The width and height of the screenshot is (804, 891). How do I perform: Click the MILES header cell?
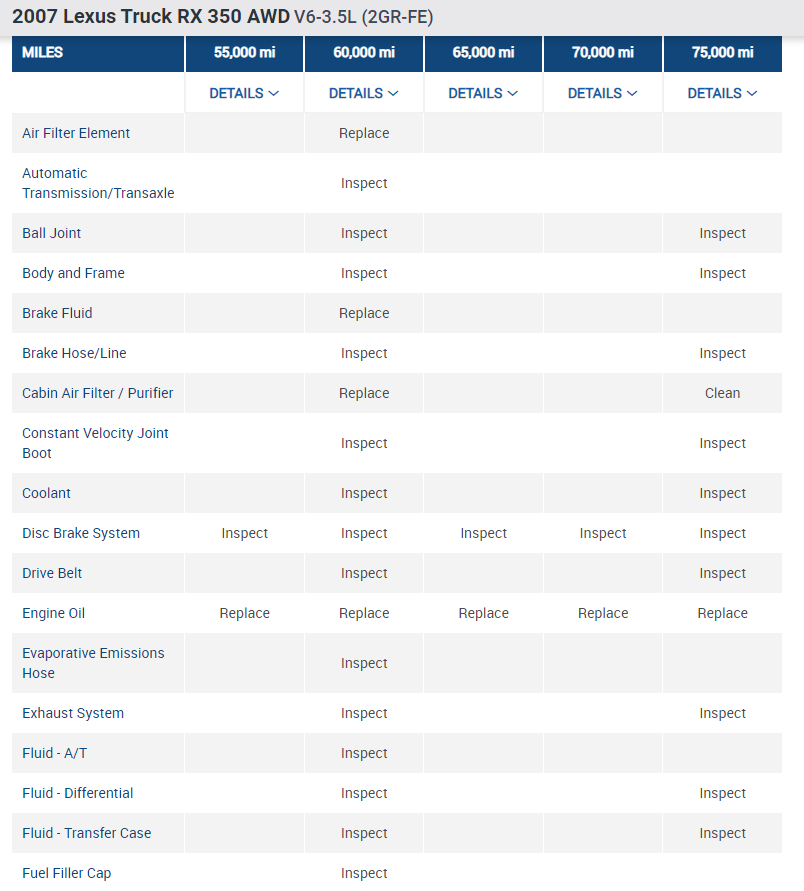(42, 52)
